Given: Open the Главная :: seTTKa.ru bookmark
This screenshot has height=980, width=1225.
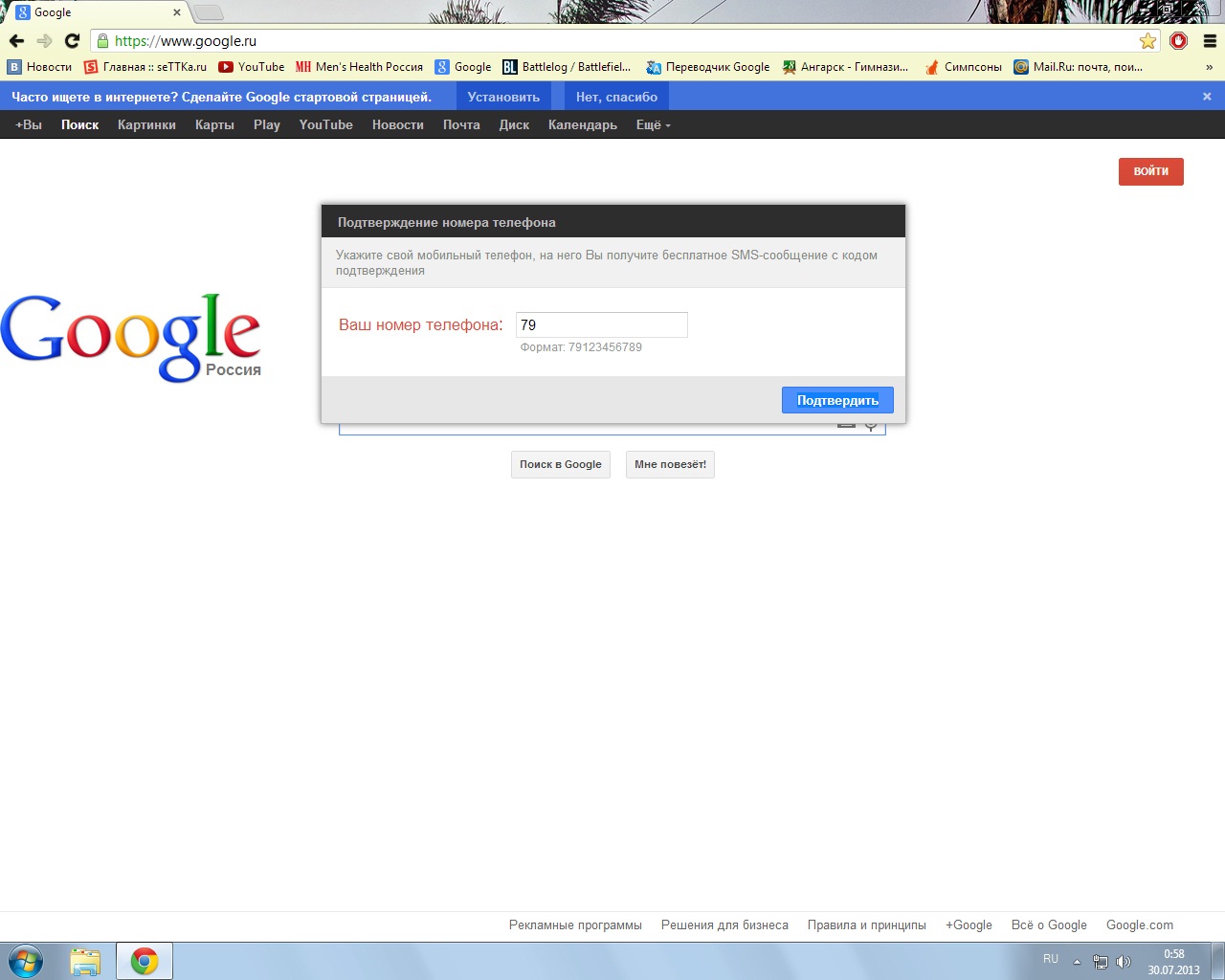Looking at the screenshot, I should pyautogui.click(x=145, y=67).
